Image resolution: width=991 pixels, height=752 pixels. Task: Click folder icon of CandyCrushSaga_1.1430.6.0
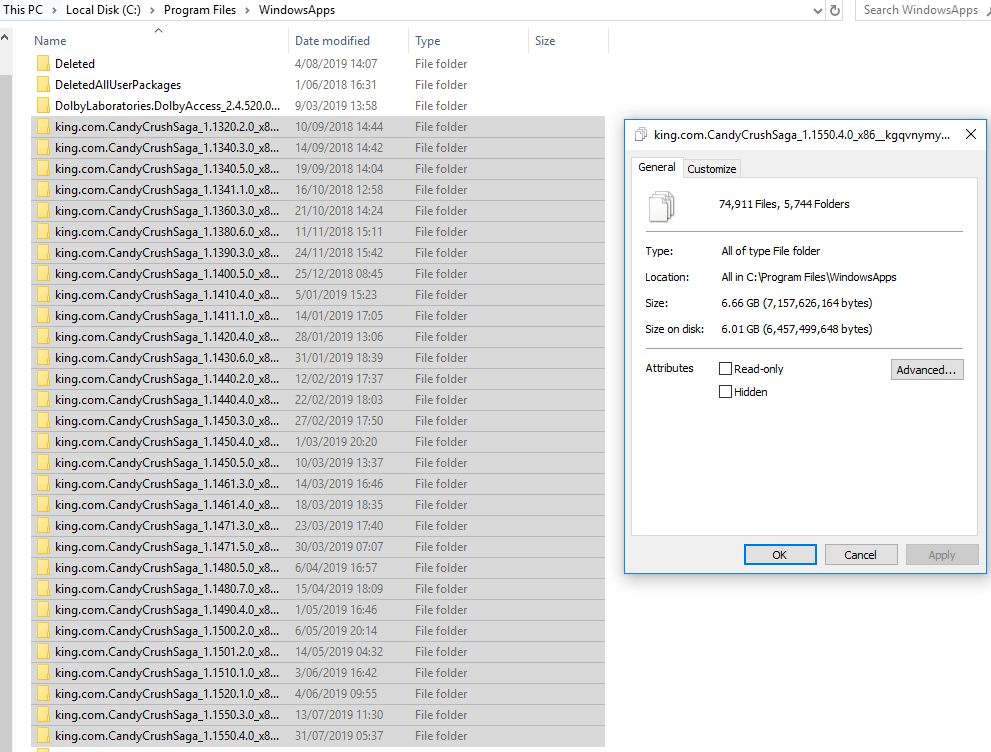(x=43, y=358)
